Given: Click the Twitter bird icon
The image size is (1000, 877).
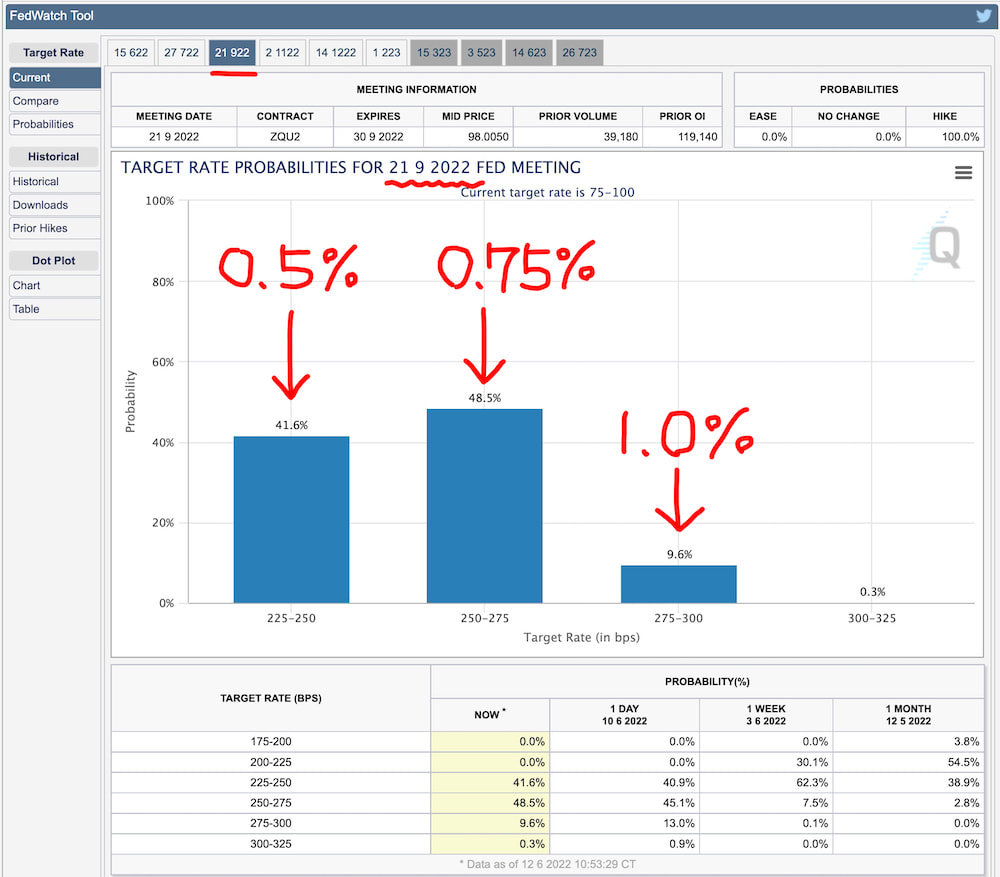Looking at the screenshot, I should 983,16.
